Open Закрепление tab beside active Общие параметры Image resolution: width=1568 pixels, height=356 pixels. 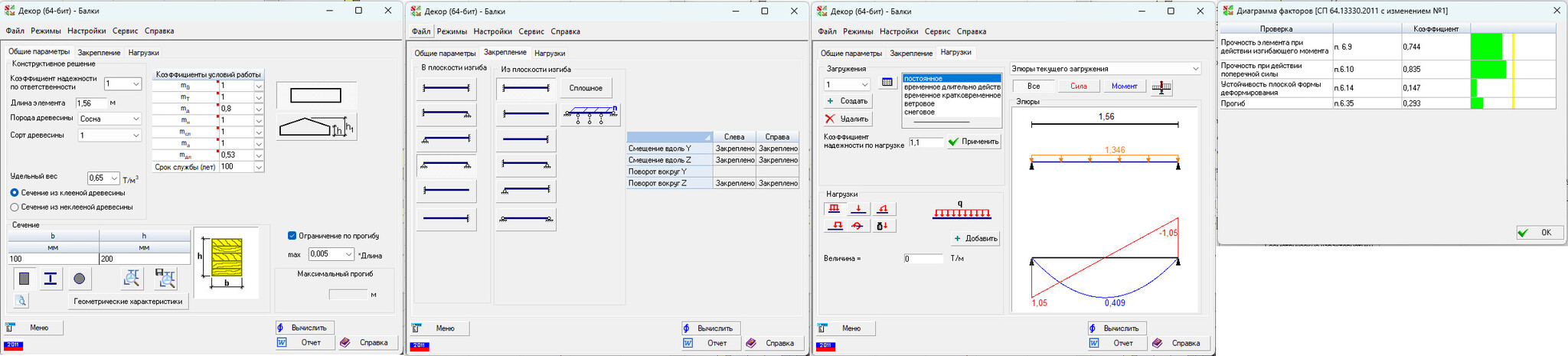99,53
